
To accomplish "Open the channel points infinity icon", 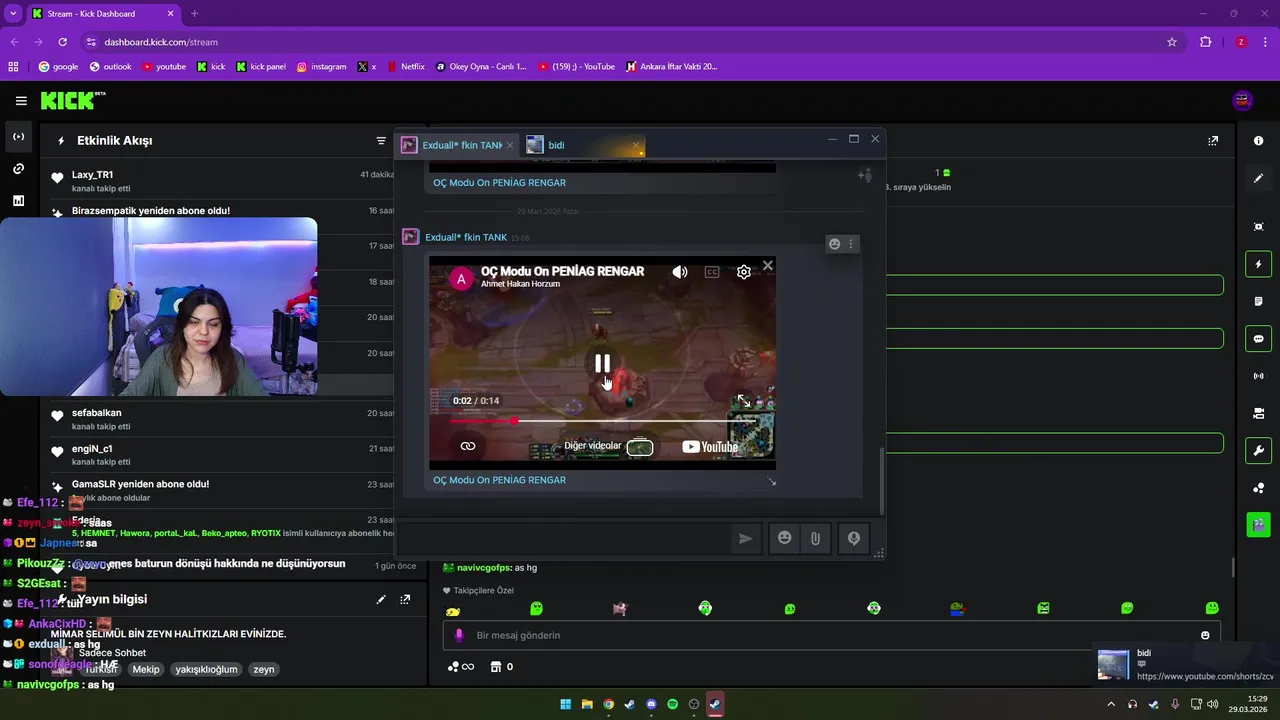I will point(461,667).
